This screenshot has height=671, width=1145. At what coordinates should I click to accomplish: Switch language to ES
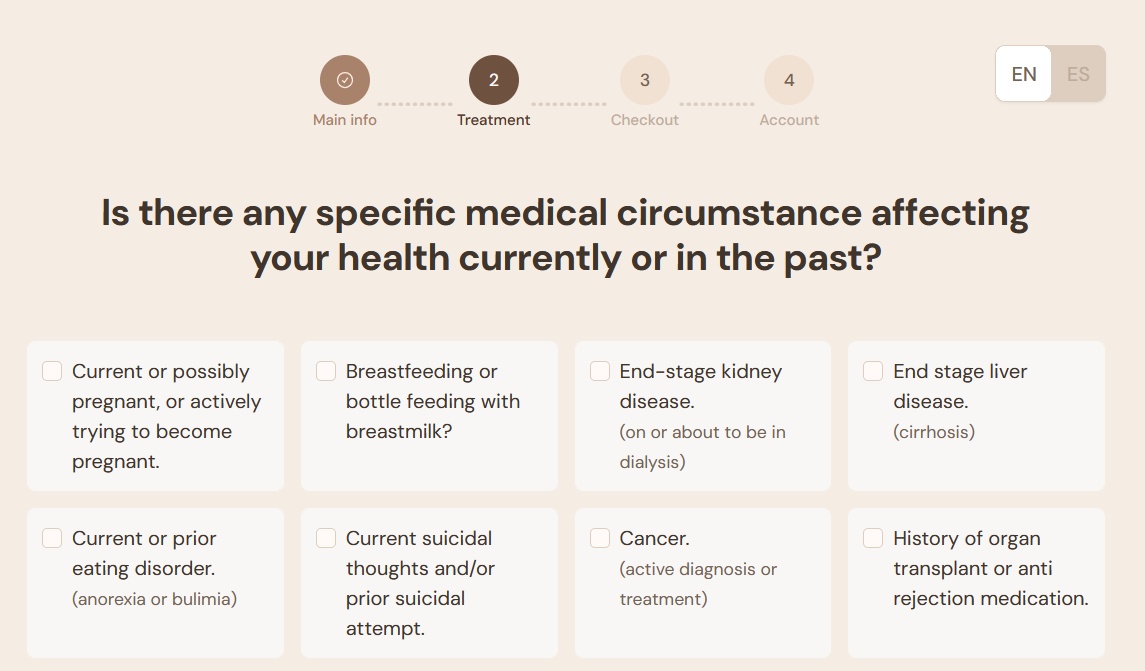pyautogui.click(x=1078, y=74)
